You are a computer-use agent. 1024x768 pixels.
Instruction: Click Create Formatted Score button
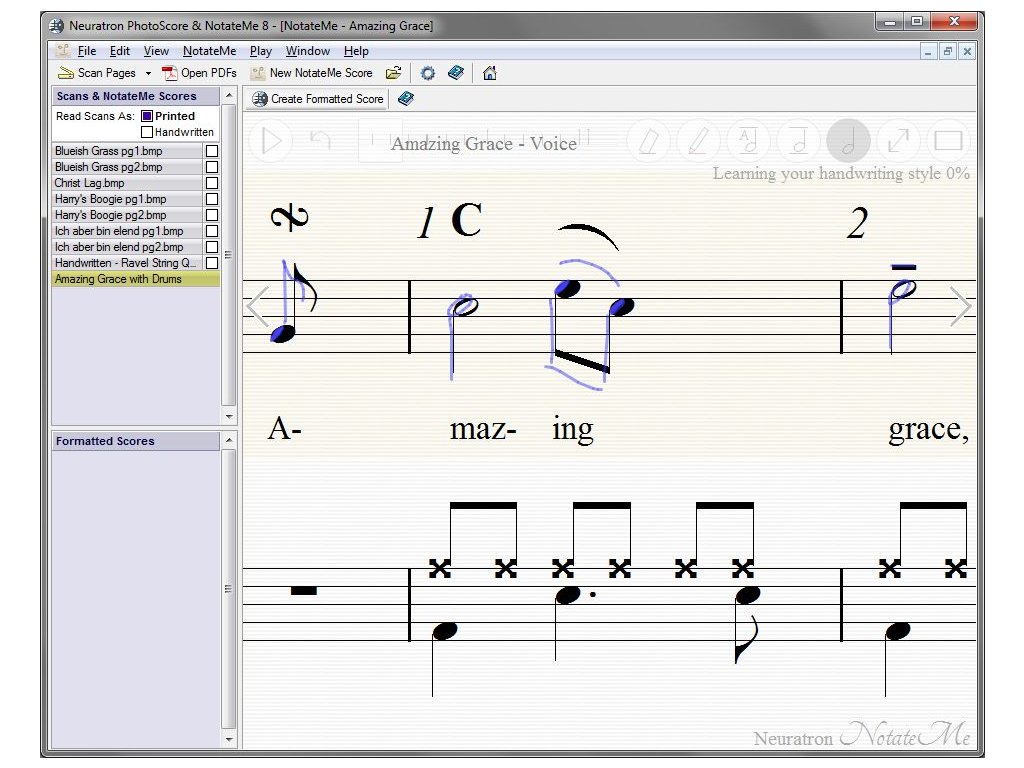pos(318,99)
